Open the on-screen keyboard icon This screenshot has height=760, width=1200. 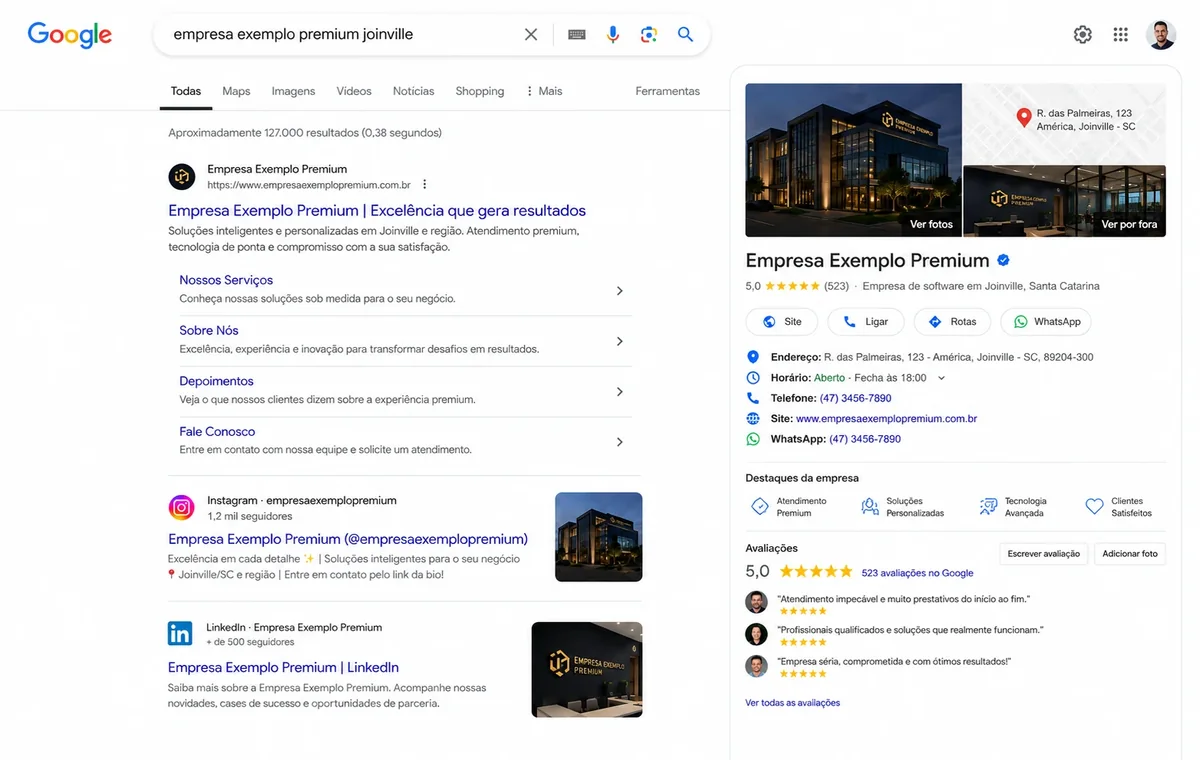(577, 34)
